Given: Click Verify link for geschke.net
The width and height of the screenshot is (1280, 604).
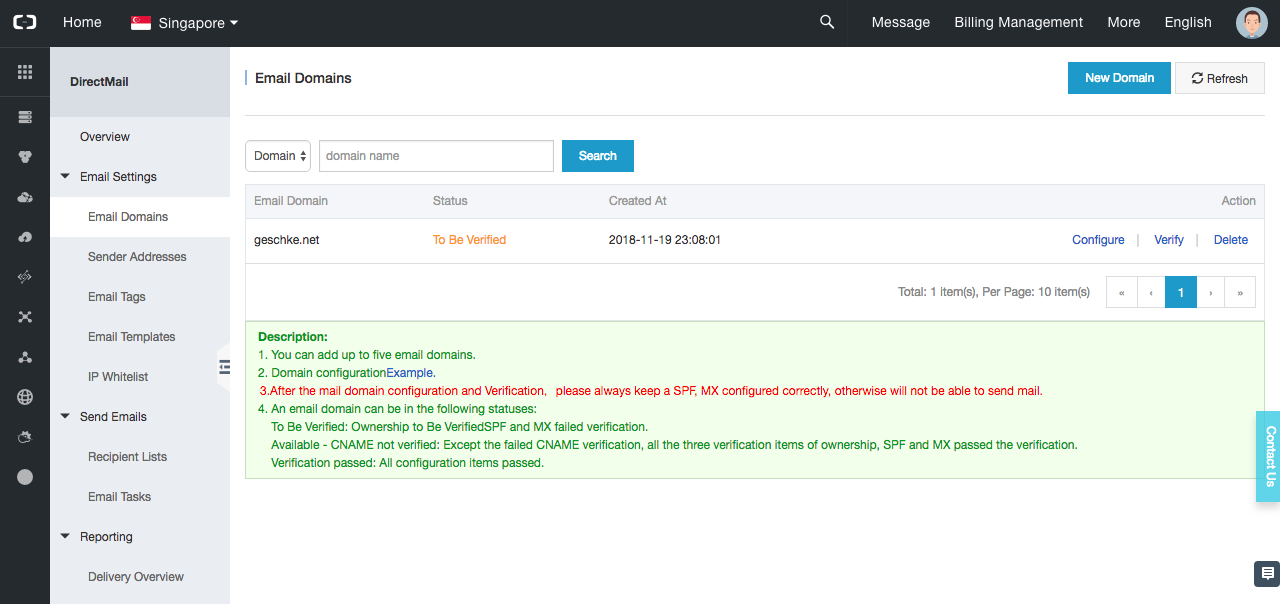Looking at the screenshot, I should [x=1168, y=240].
